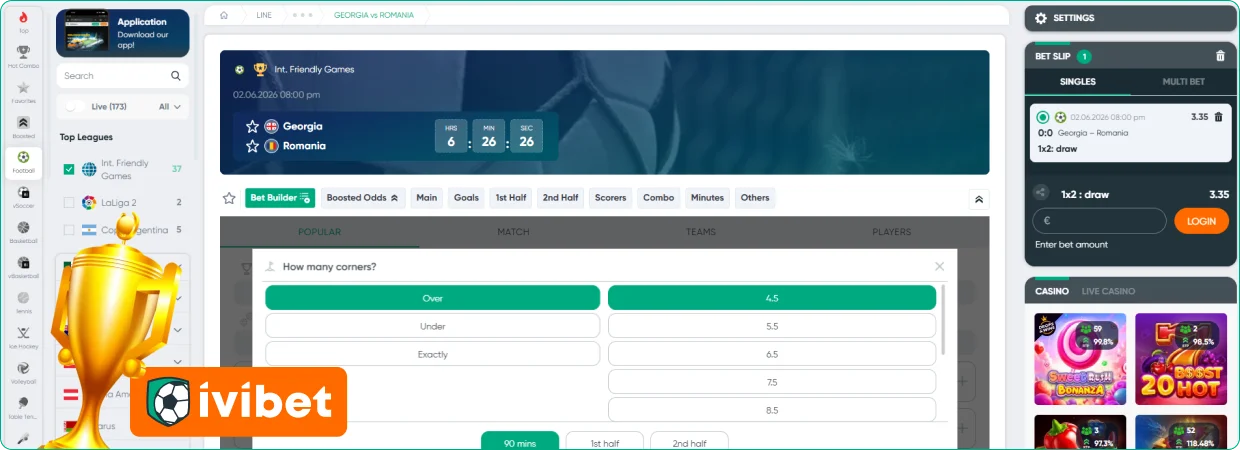Click the orange Login button

click(1201, 220)
